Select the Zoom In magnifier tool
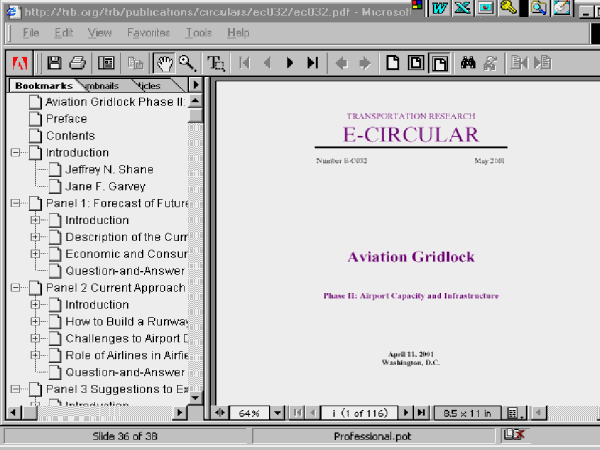This screenshot has height=450, width=600. coord(186,63)
